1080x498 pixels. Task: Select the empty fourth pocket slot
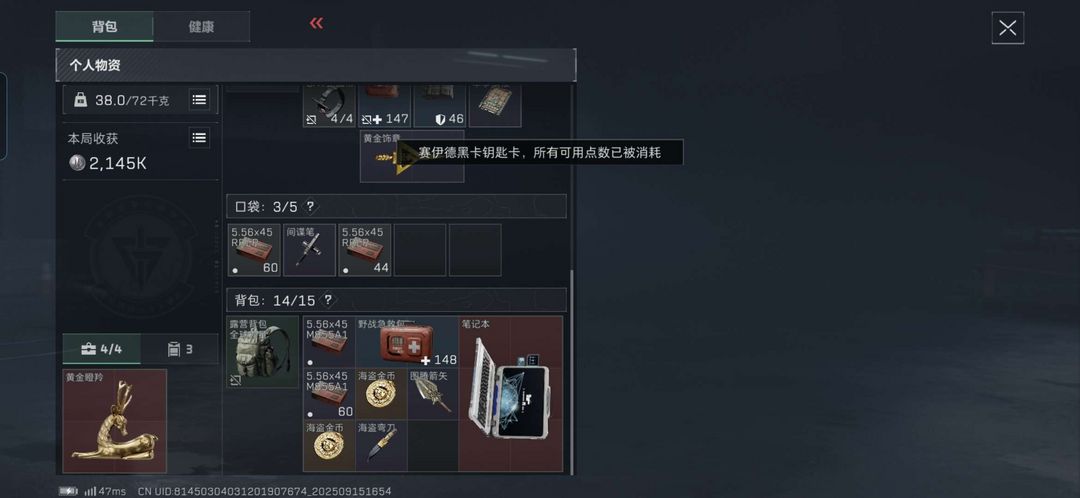(x=420, y=250)
